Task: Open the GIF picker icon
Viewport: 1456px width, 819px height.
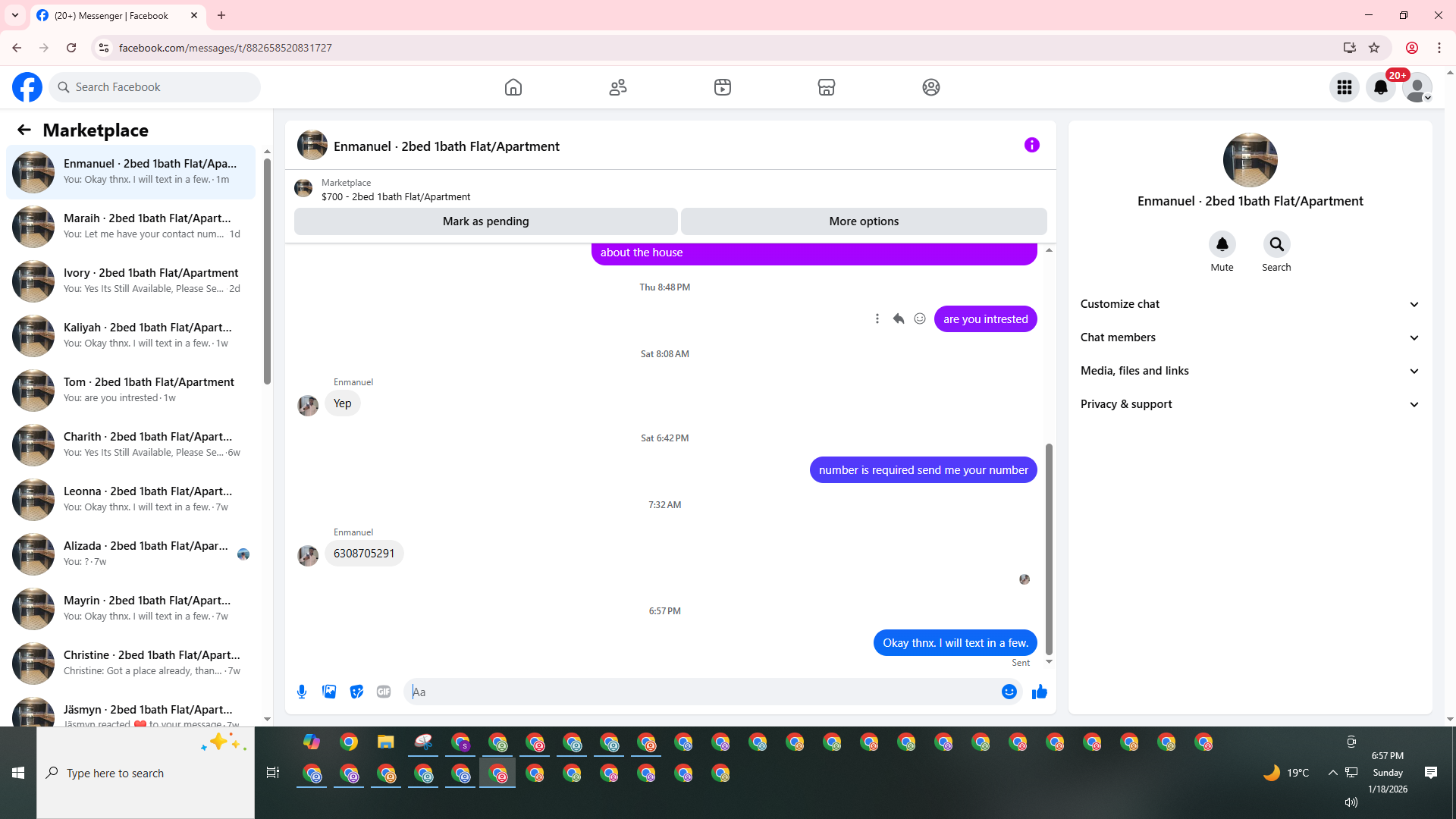Action: 384,692
